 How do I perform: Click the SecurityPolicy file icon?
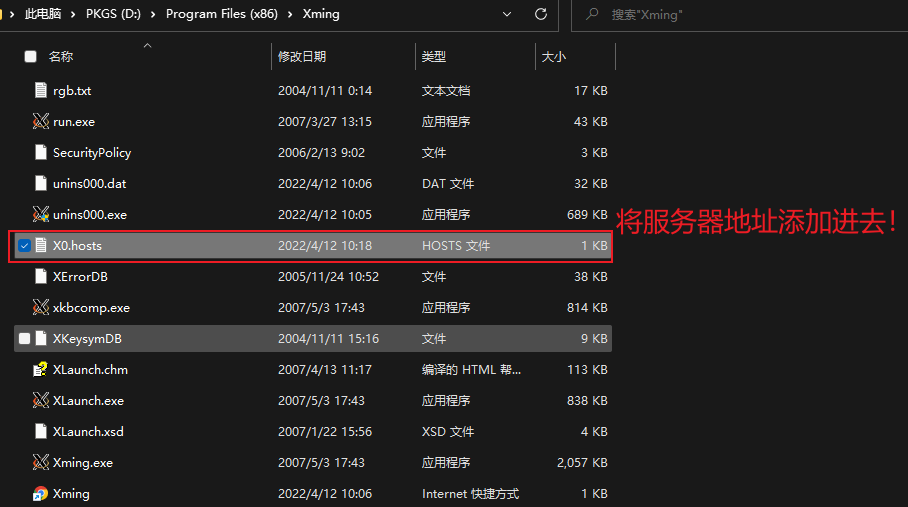tap(41, 152)
